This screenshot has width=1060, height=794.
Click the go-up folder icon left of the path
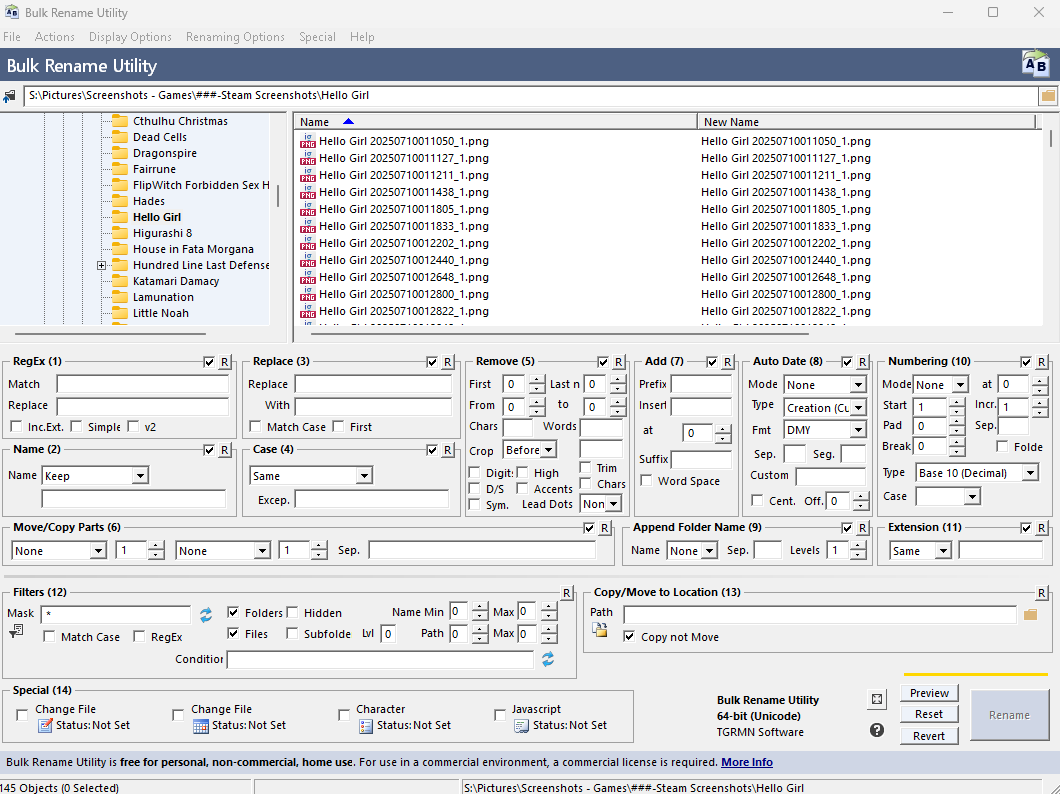click(x=10, y=96)
